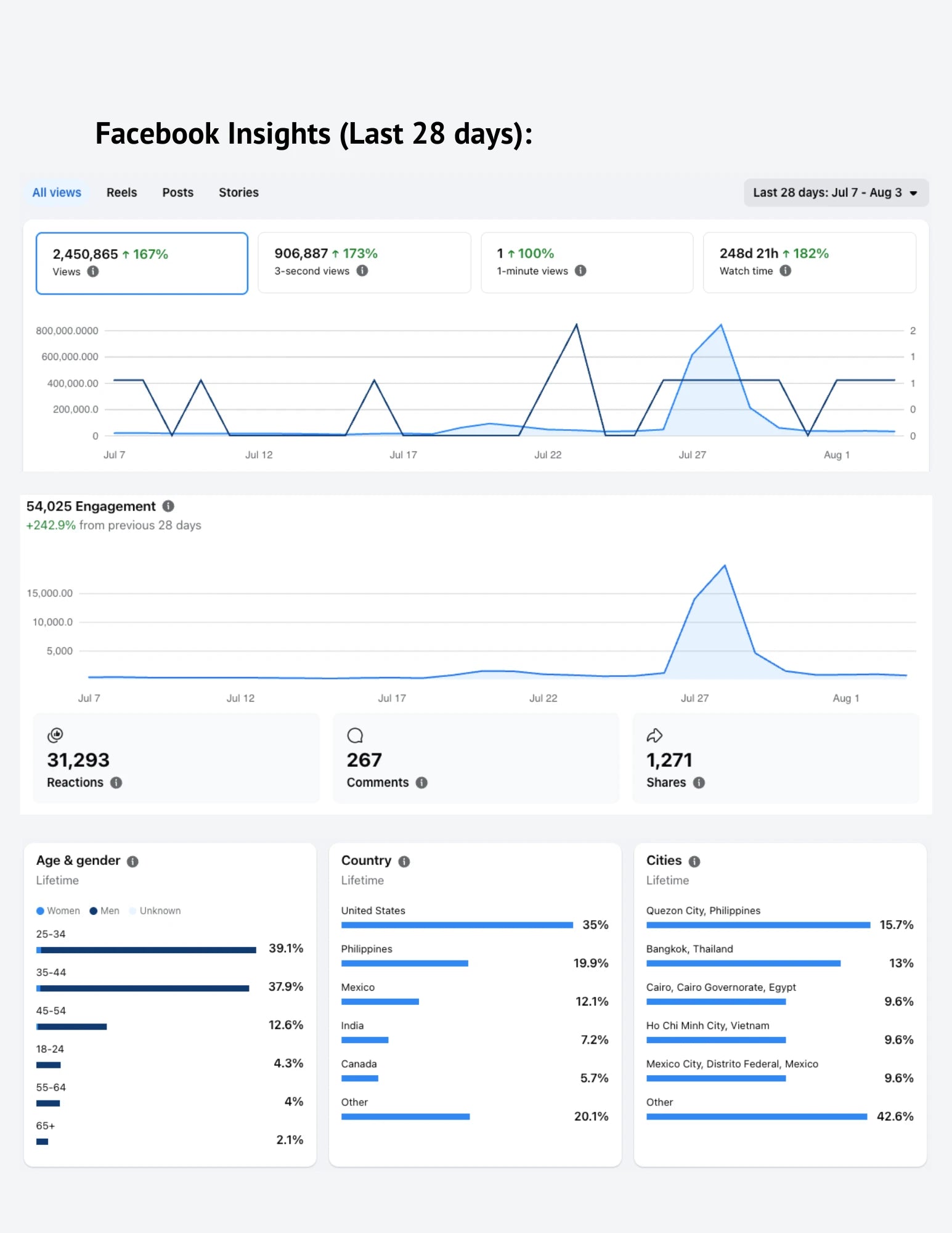Click the Shares arrow icon
This screenshot has height=1233, width=952.
click(654, 735)
